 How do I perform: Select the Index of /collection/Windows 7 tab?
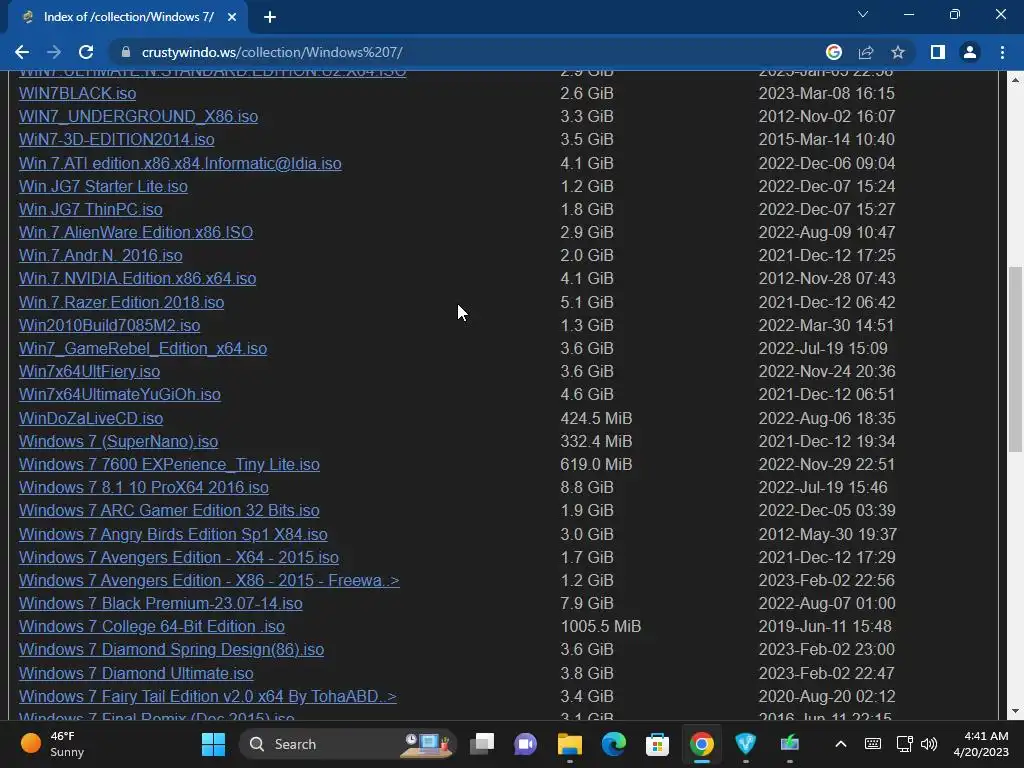coord(128,17)
